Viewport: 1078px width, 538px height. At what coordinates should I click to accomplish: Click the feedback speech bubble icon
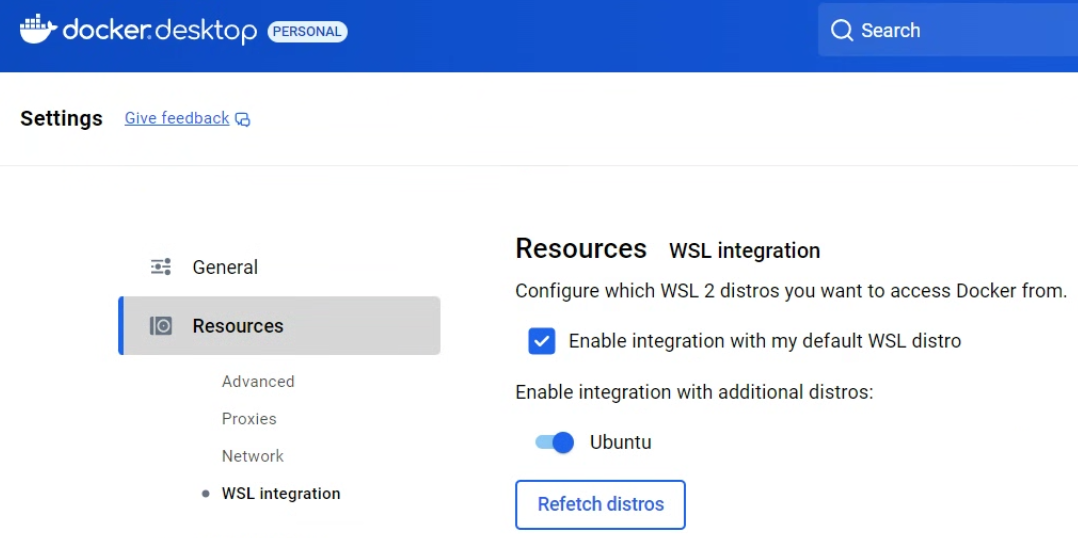[x=243, y=120]
